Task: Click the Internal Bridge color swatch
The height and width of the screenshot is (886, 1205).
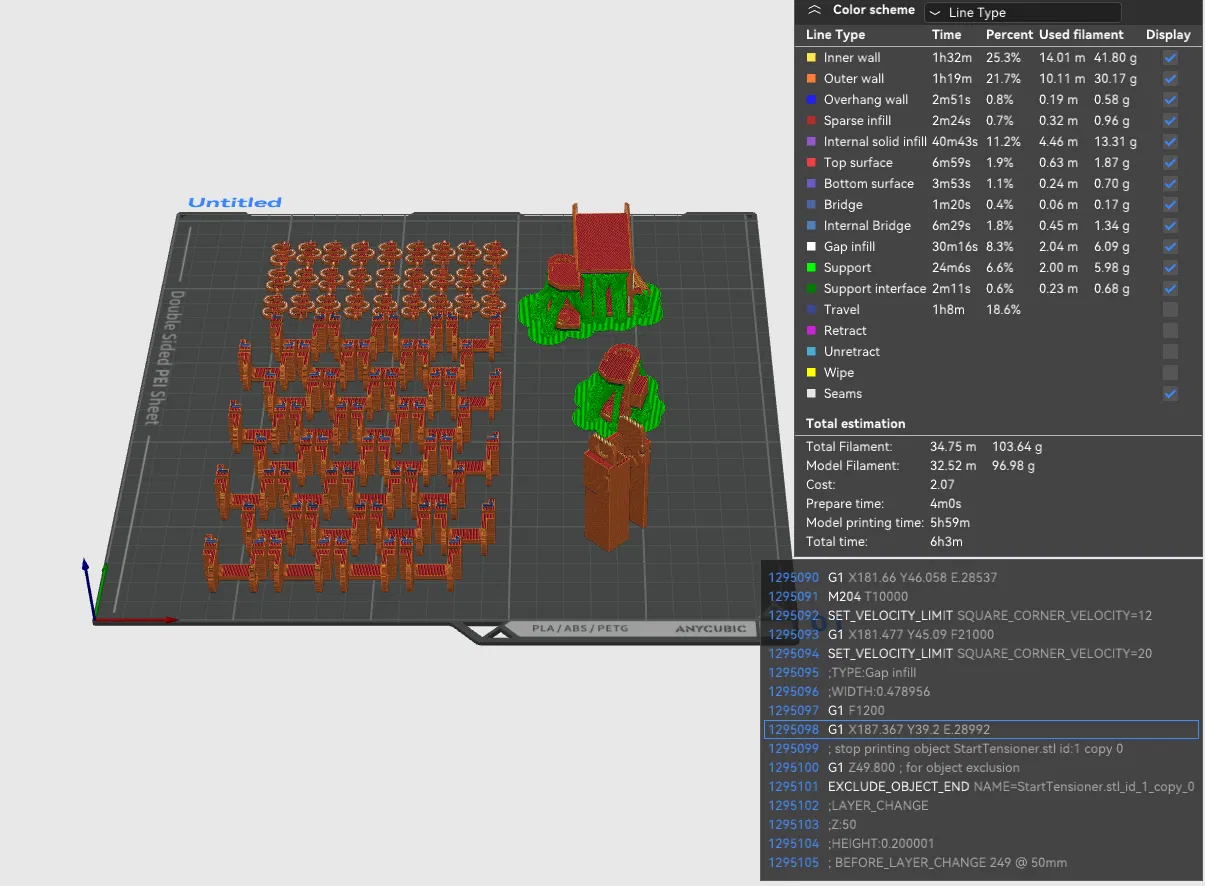Action: [x=812, y=226]
